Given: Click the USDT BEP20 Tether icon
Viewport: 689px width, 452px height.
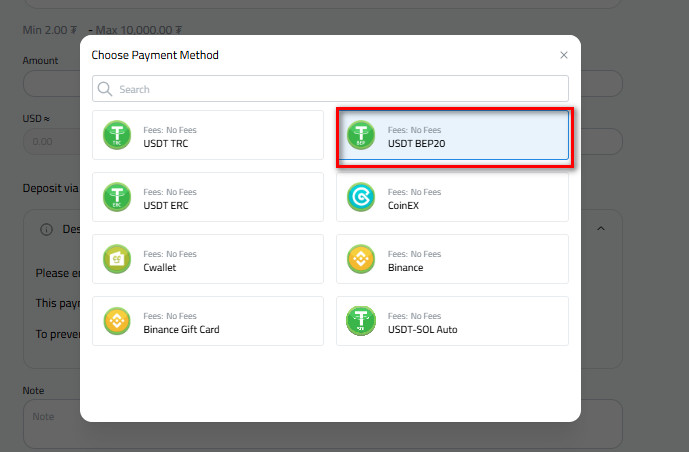Looking at the screenshot, I should (361, 135).
